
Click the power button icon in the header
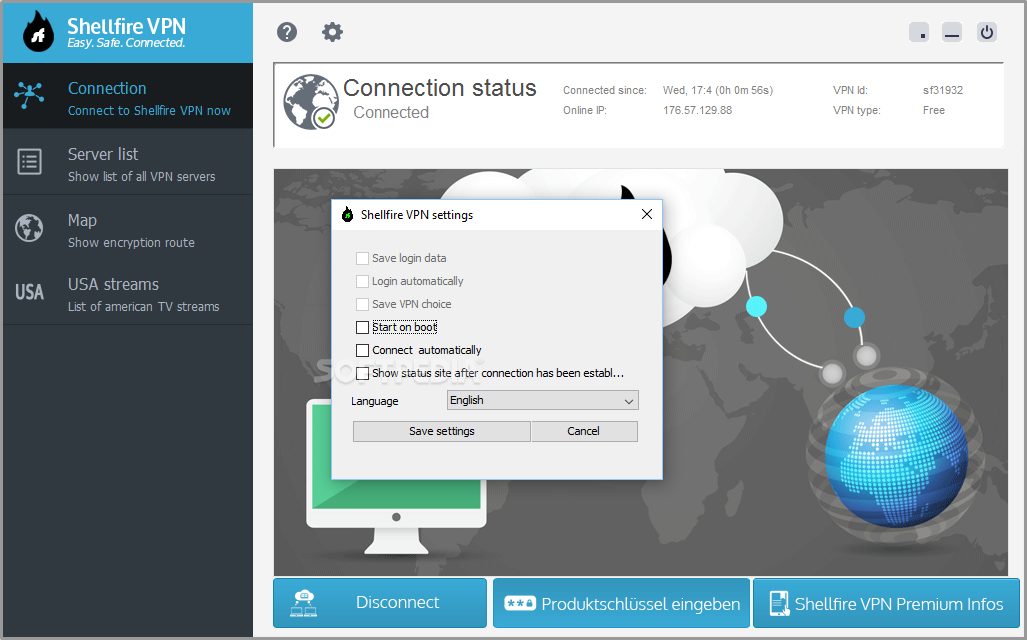tap(986, 31)
